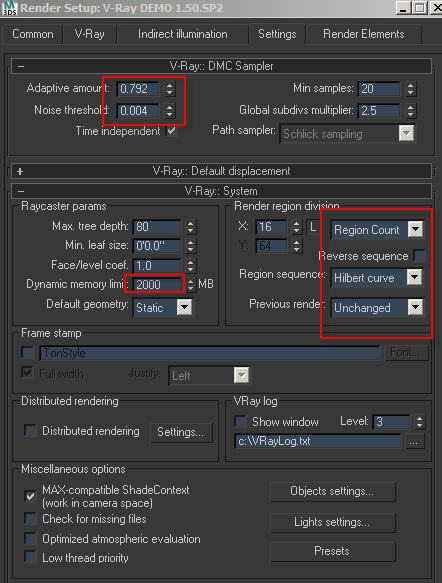Image resolution: width=442 pixels, height=583 pixels.
Task: Enable the Distributed rendering checkbox
Action: click(x=30, y=431)
